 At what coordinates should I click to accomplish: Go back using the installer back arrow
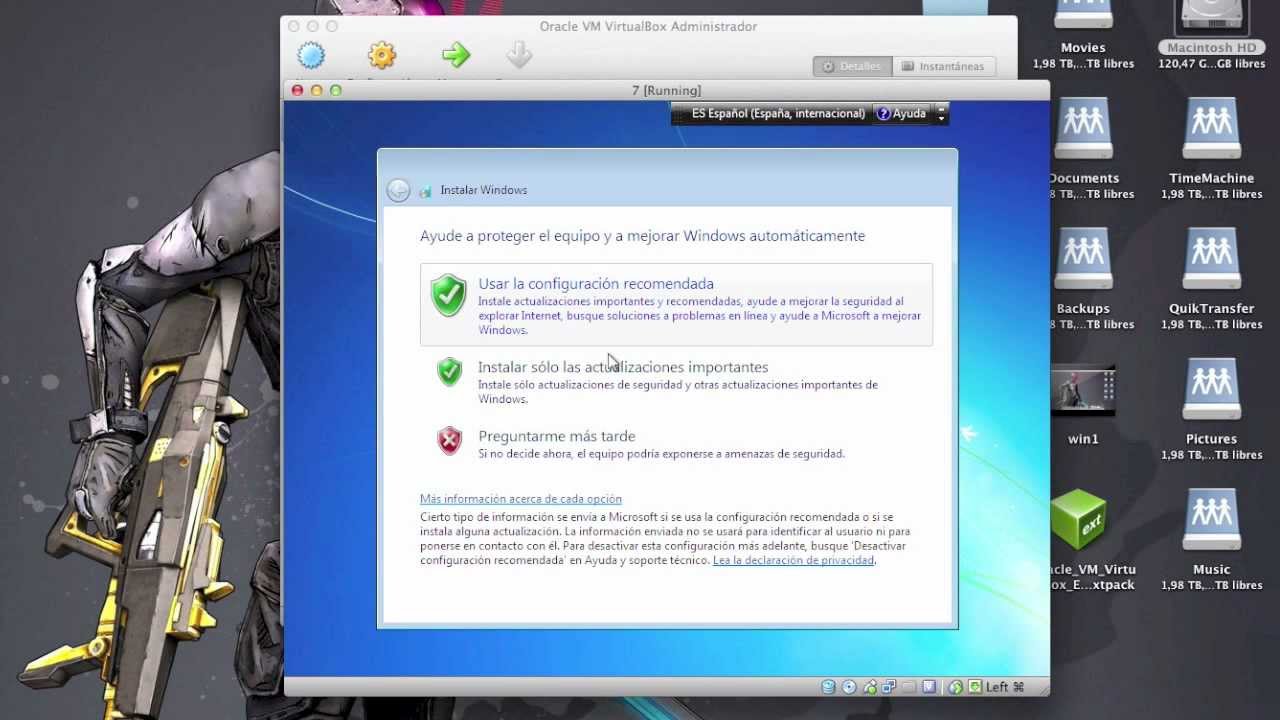tap(398, 190)
